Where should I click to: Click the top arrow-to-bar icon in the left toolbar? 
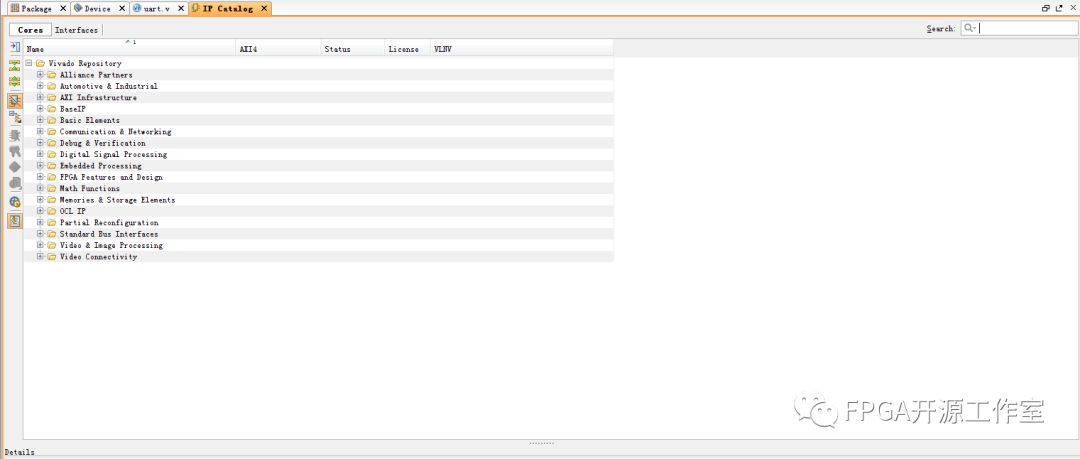pyautogui.click(x=15, y=47)
